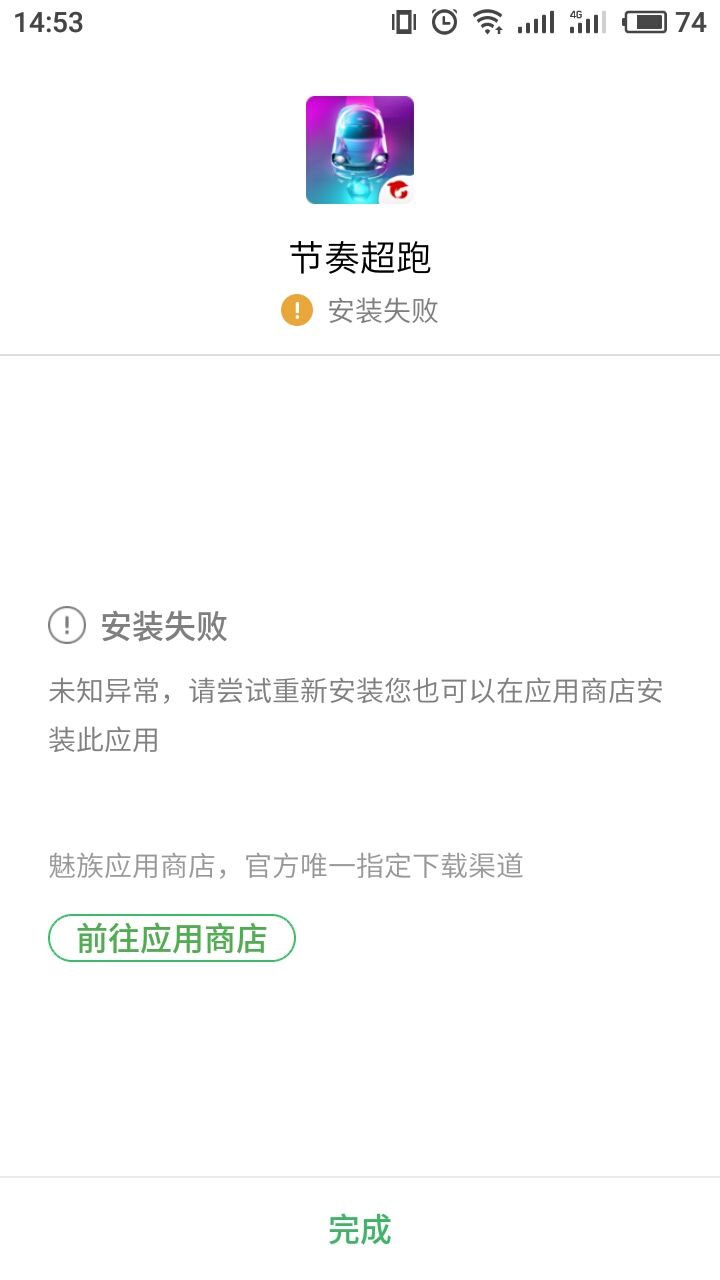The height and width of the screenshot is (1280, 720).
Task: Tap the Wi-Fi status icon
Action: (x=488, y=22)
